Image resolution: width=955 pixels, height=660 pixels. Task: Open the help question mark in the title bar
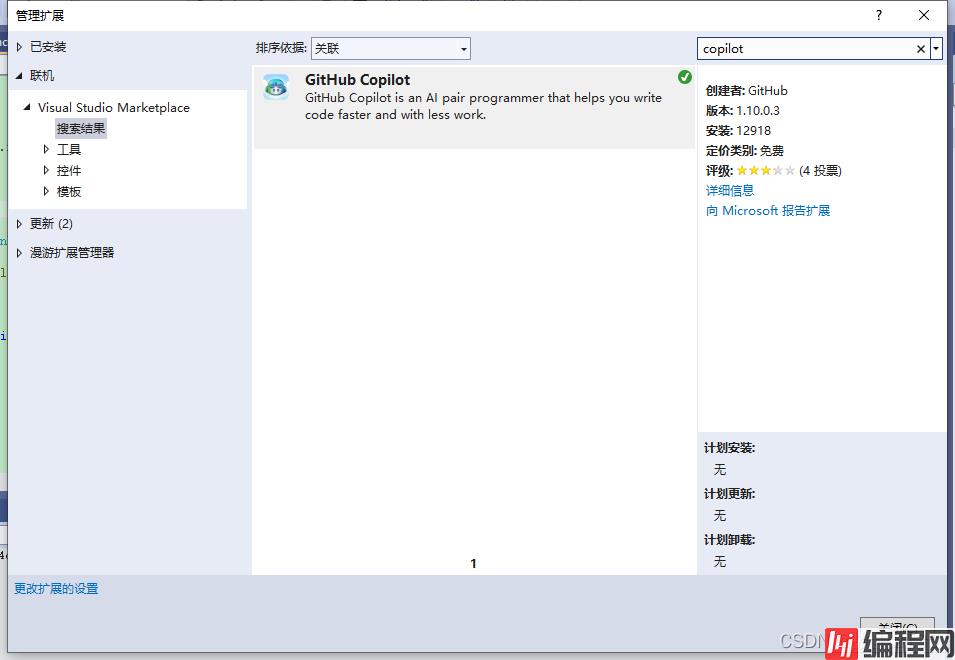[x=878, y=15]
